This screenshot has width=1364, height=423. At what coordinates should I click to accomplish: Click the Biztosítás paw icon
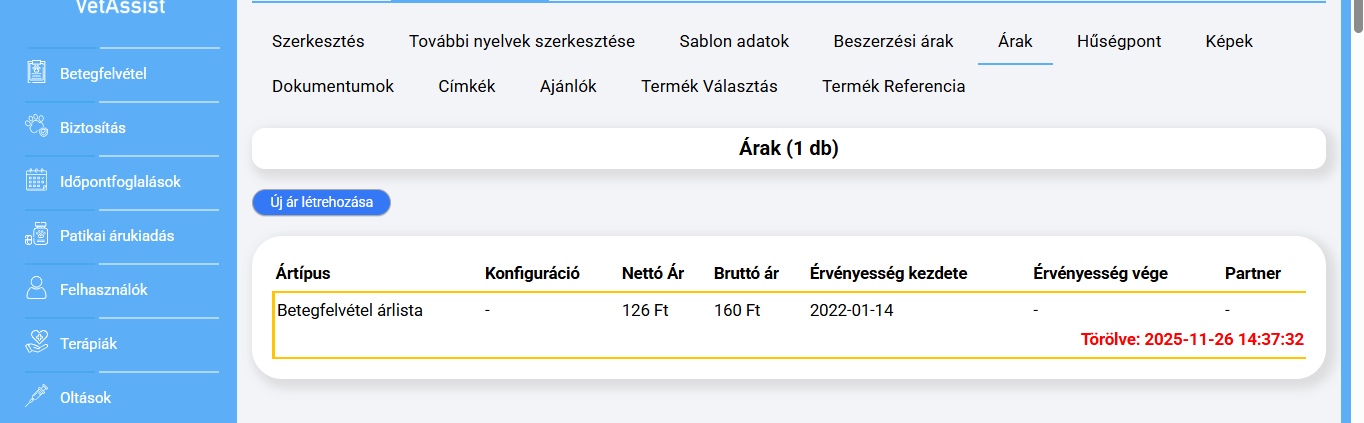tap(37, 127)
